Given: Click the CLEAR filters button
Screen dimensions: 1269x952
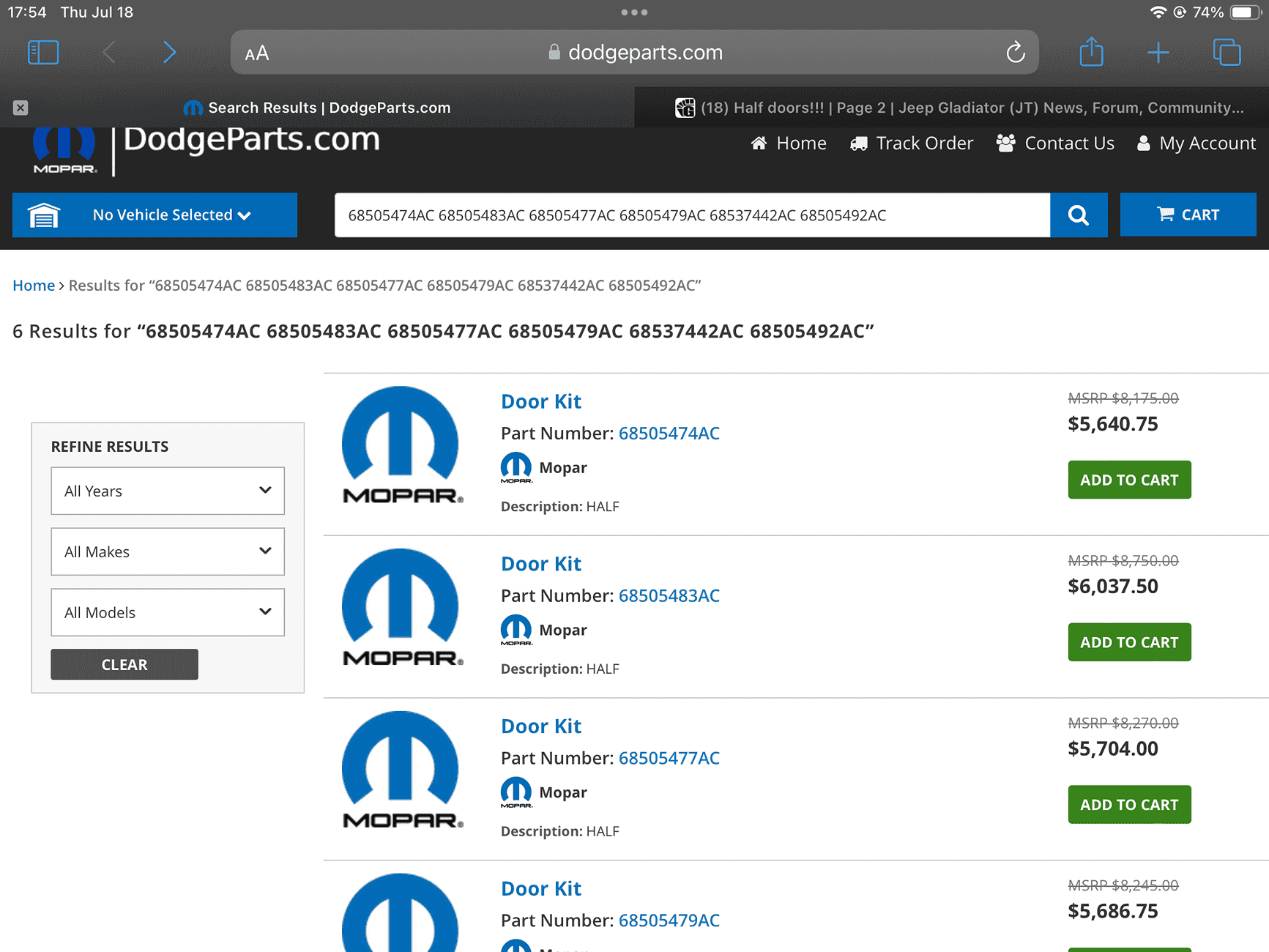Looking at the screenshot, I should click(x=124, y=664).
